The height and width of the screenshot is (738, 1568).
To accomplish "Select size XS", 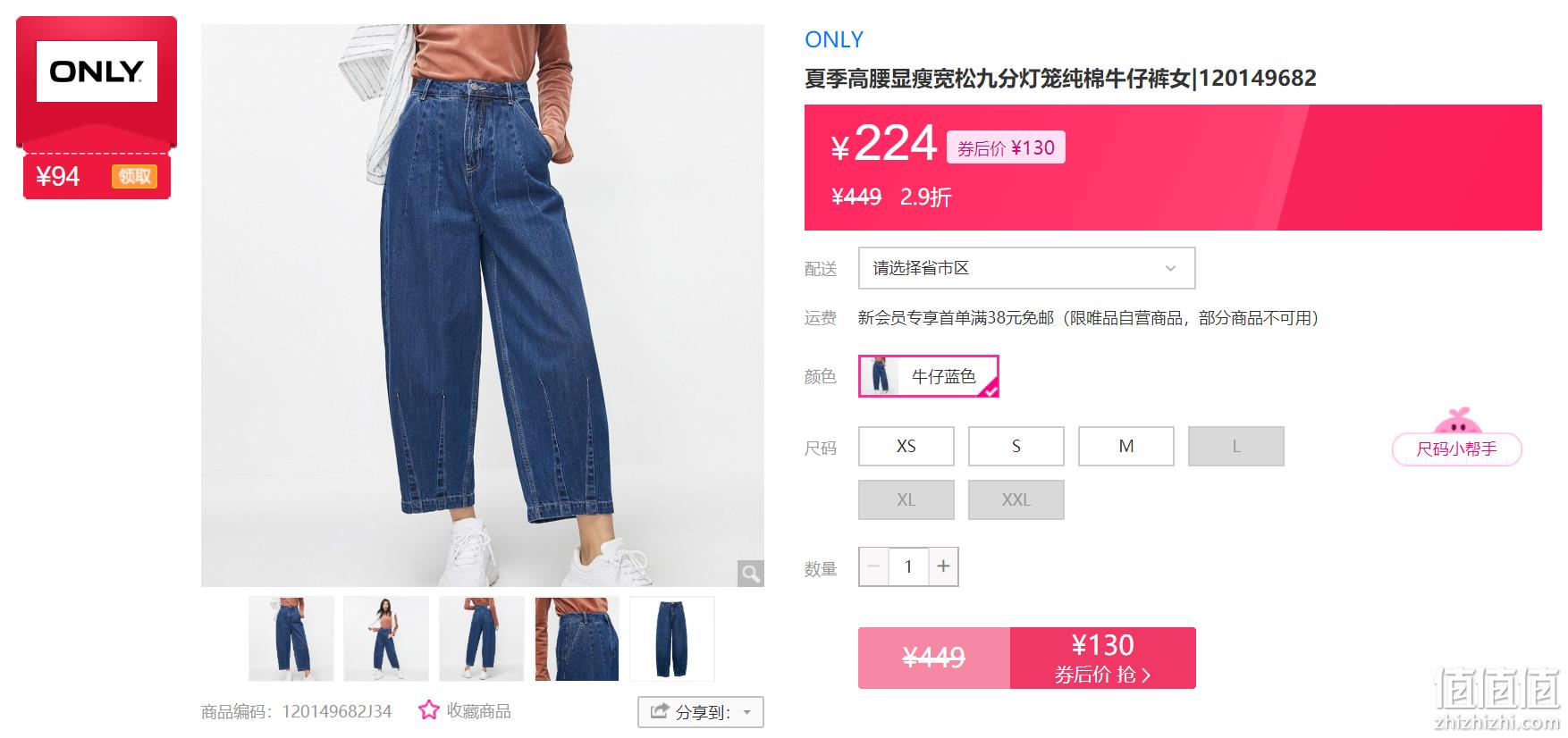I will (x=906, y=446).
